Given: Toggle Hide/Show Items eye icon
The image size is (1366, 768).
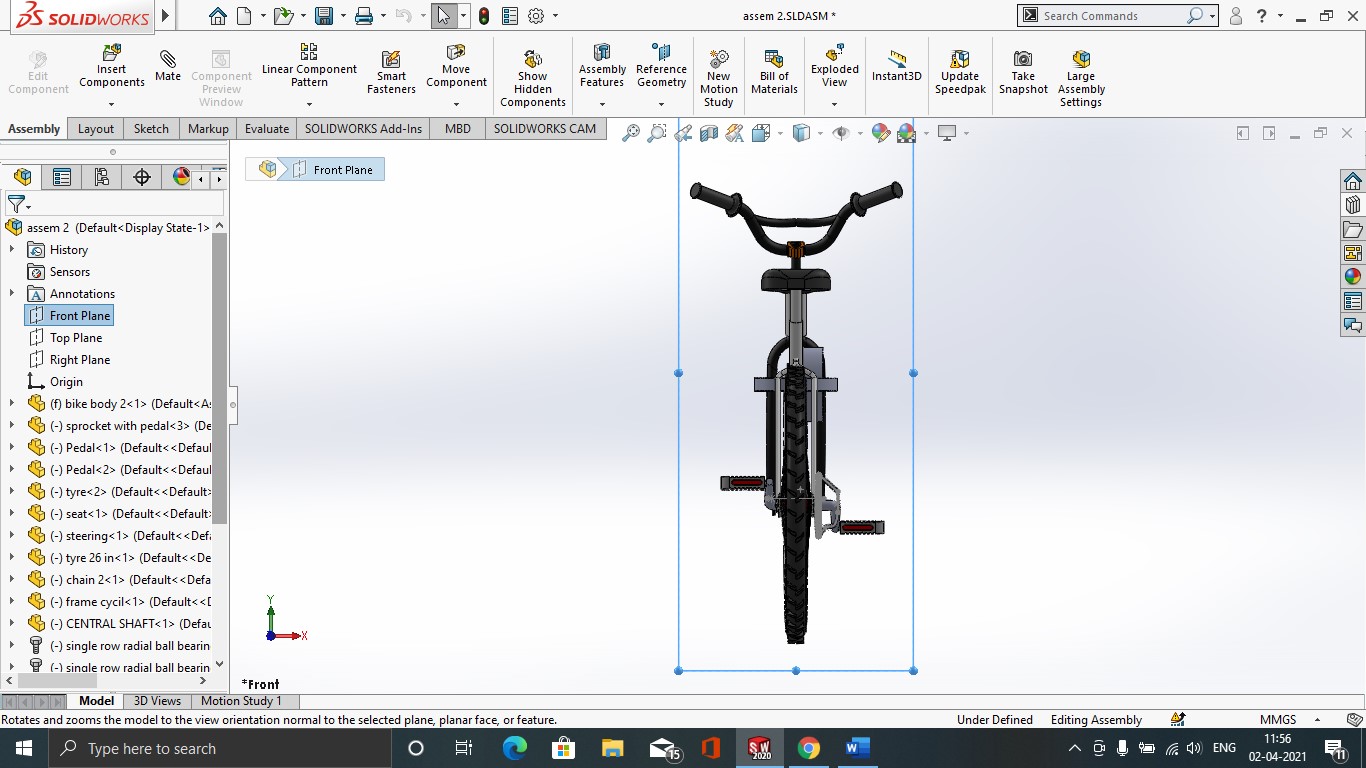Looking at the screenshot, I should click(x=841, y=133).
